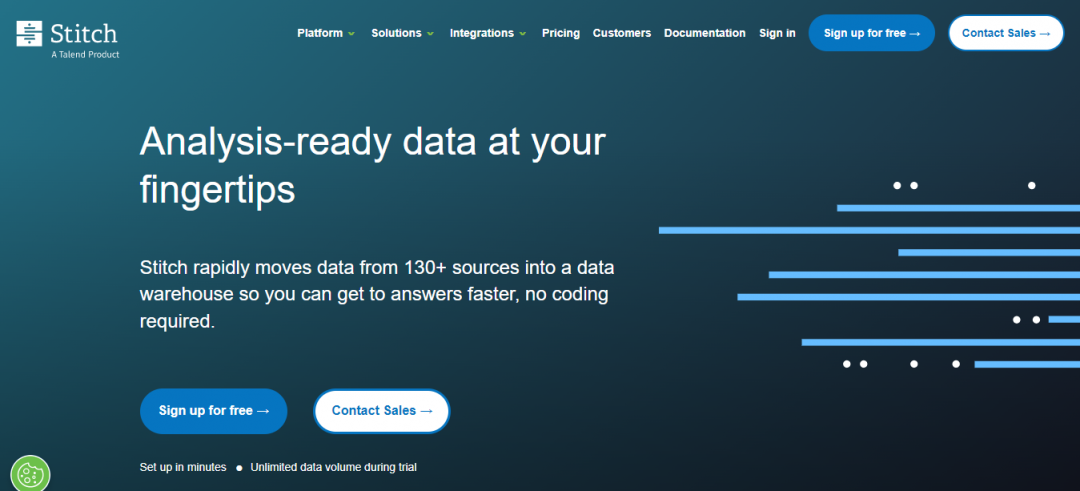The height and width of the screenshot is (491, 1080).
Task: Select Contact Sales below the description
Action: 382,411
